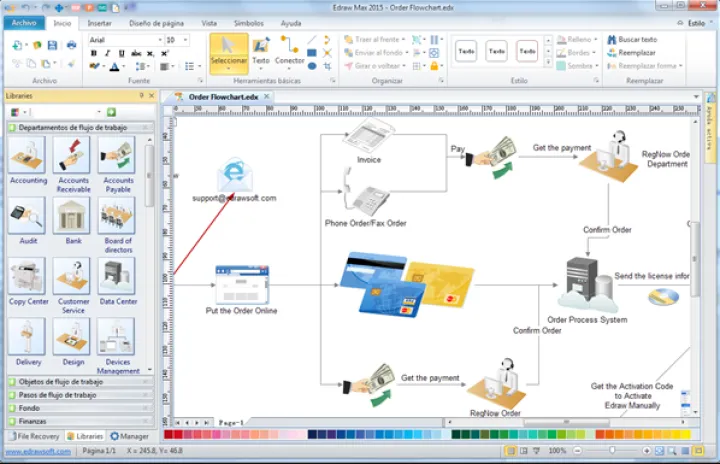
Task: Activate the Texto tool
Action: click(x=260, y=51)
